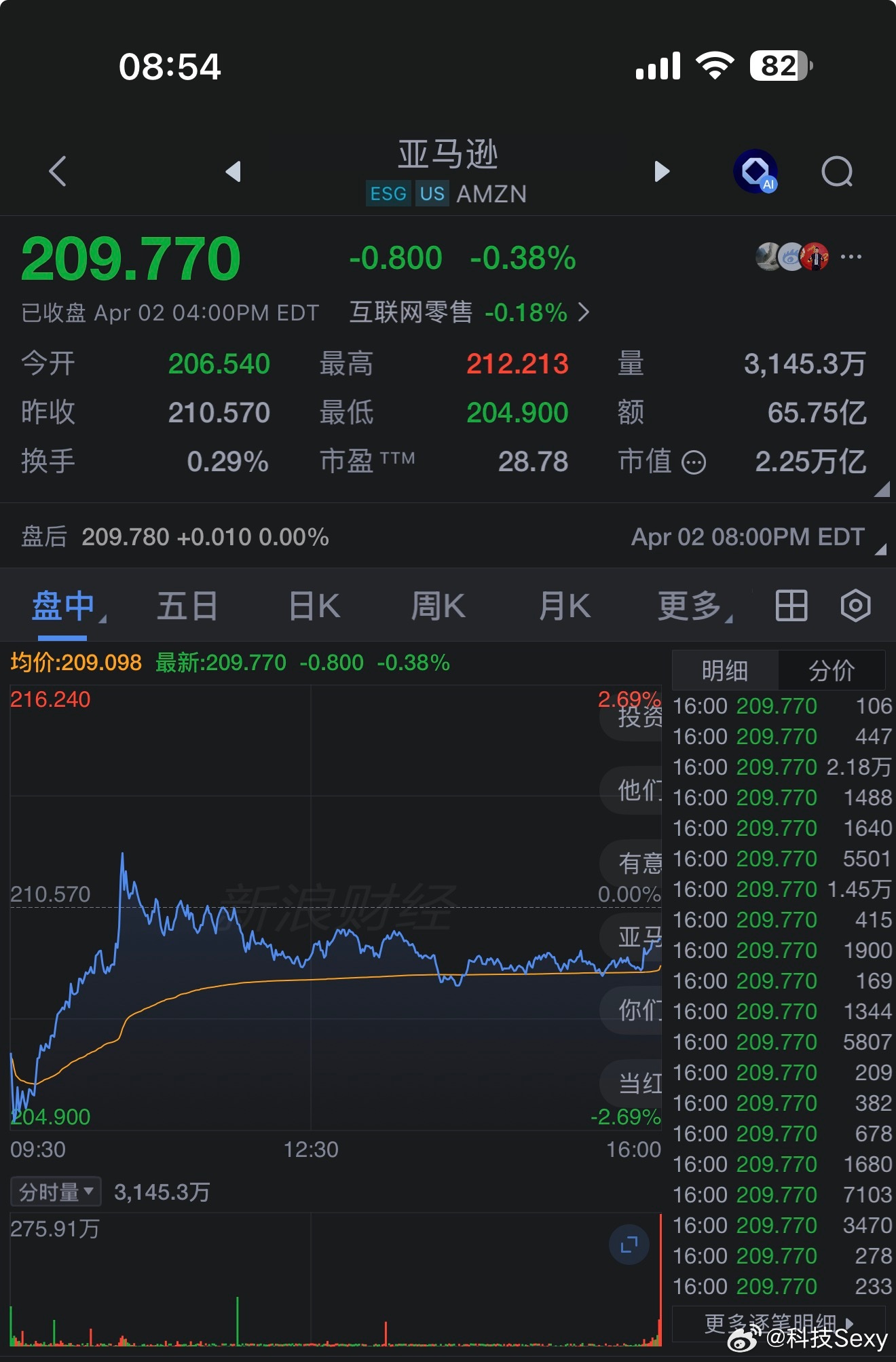Open 互联网零售 sector chevron
This screenshot has height=1362, width=896.
point(584,312)
